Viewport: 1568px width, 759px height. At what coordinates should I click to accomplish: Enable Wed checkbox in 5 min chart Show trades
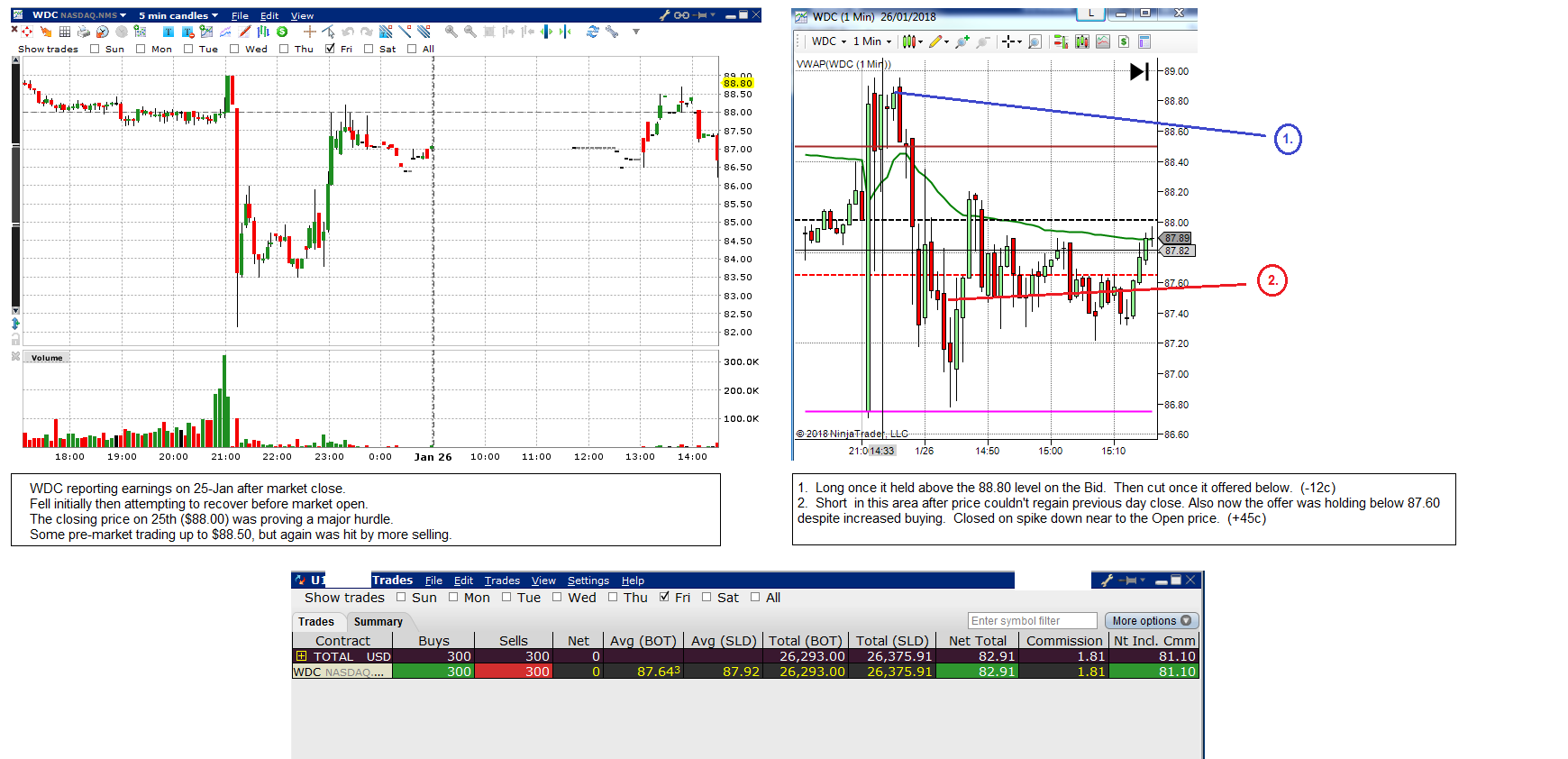click(x=234, y=49)
